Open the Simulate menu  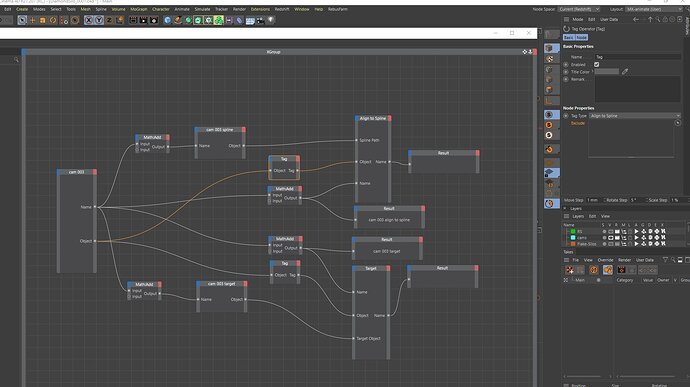[202, 9]
